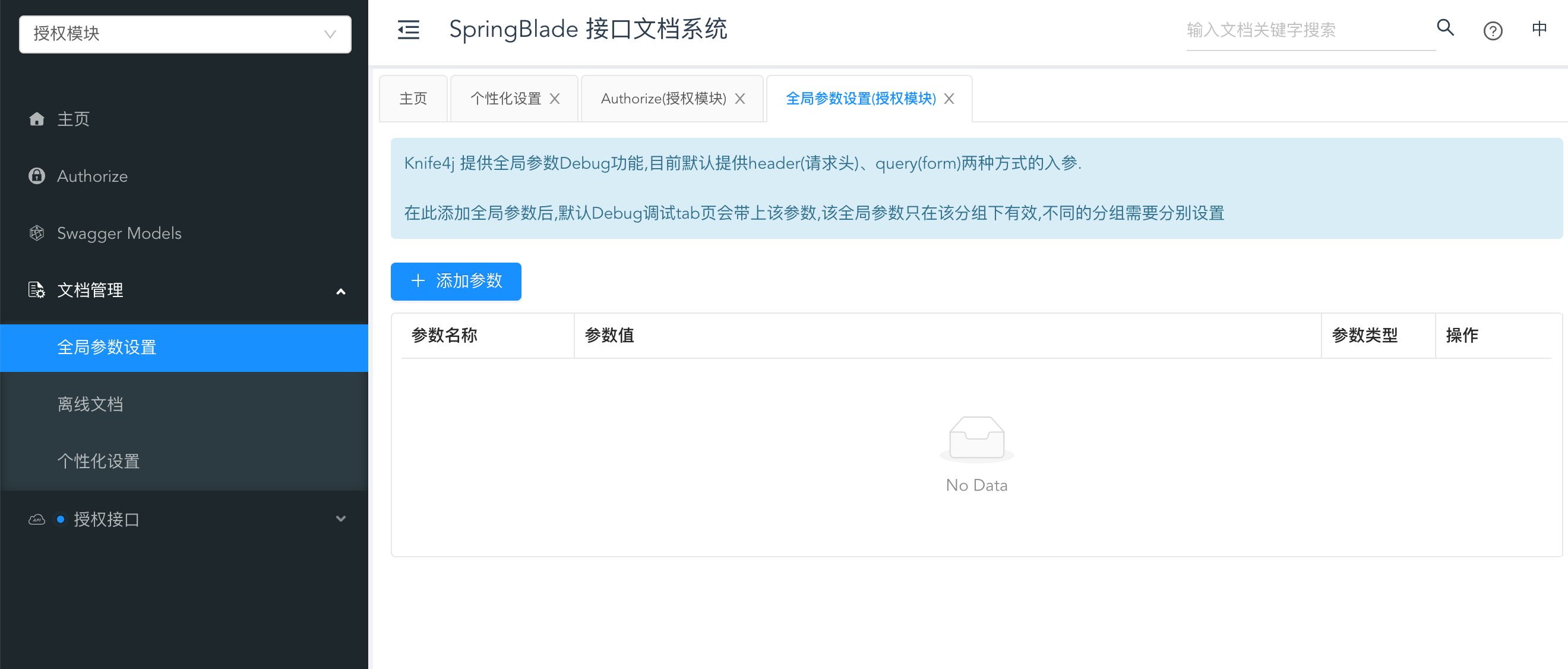Open 主页 in the sidebar
The height and width of the screenshot is (669, 1568).
click(x=184, y=119)
